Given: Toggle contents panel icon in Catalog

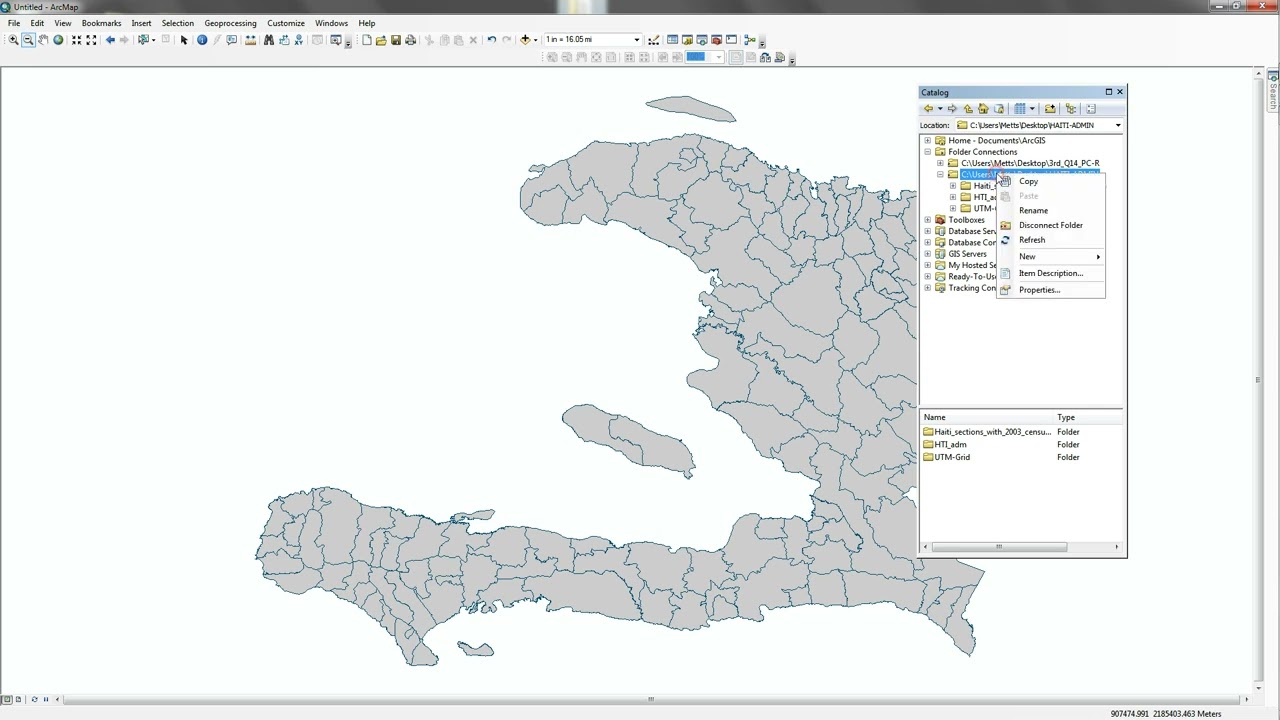Looking at the screenshot, I should click(1071, 109).
